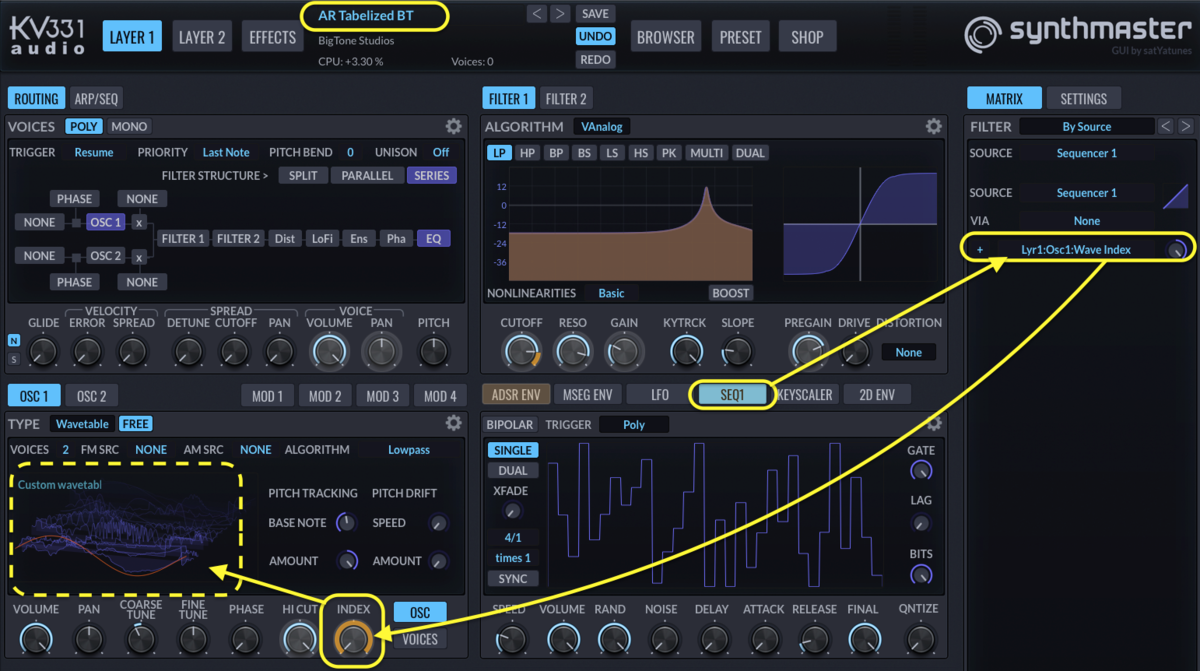
Task: Open the Lowpass oscillator algorithm dropdown
Action: (409, 450)
